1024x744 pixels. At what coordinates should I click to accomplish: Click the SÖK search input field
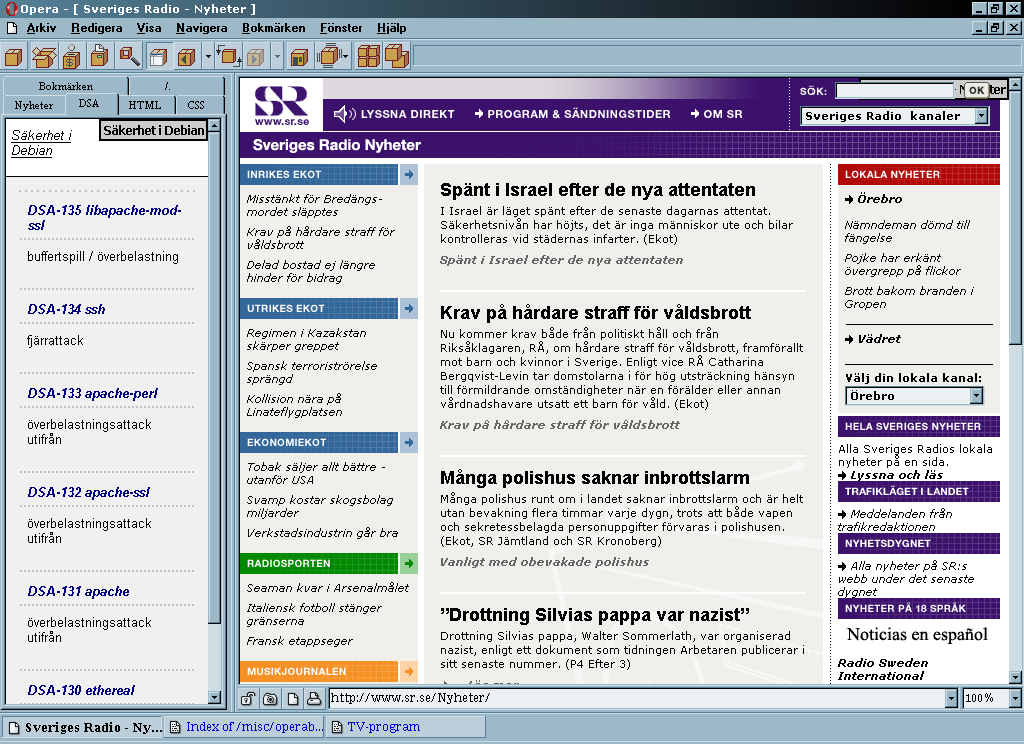(895, 90)
